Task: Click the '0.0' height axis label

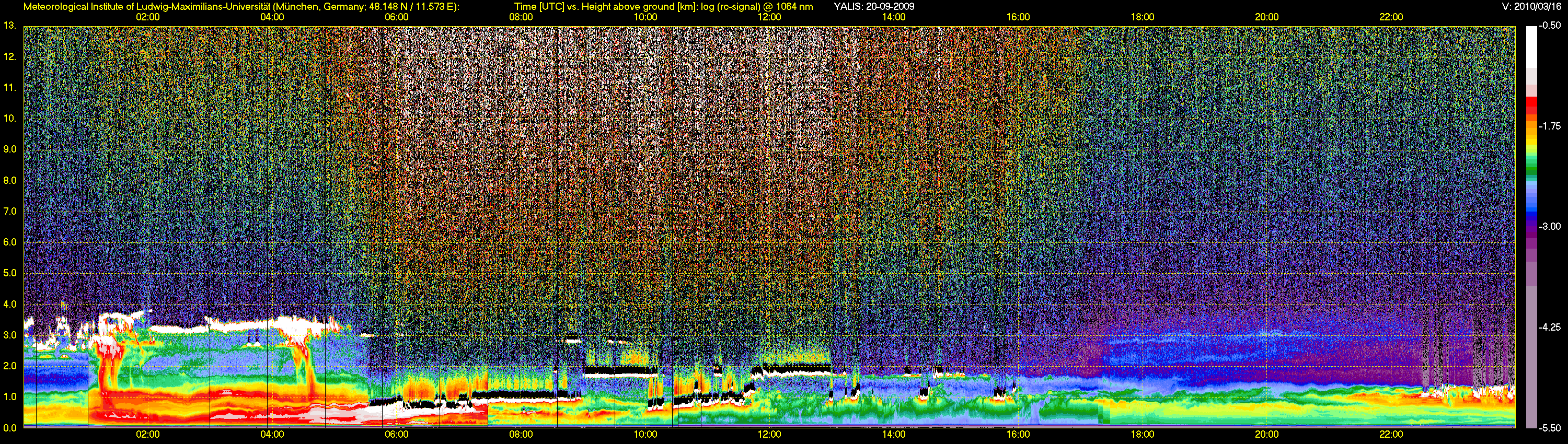Action: click(x=10, y=428)
